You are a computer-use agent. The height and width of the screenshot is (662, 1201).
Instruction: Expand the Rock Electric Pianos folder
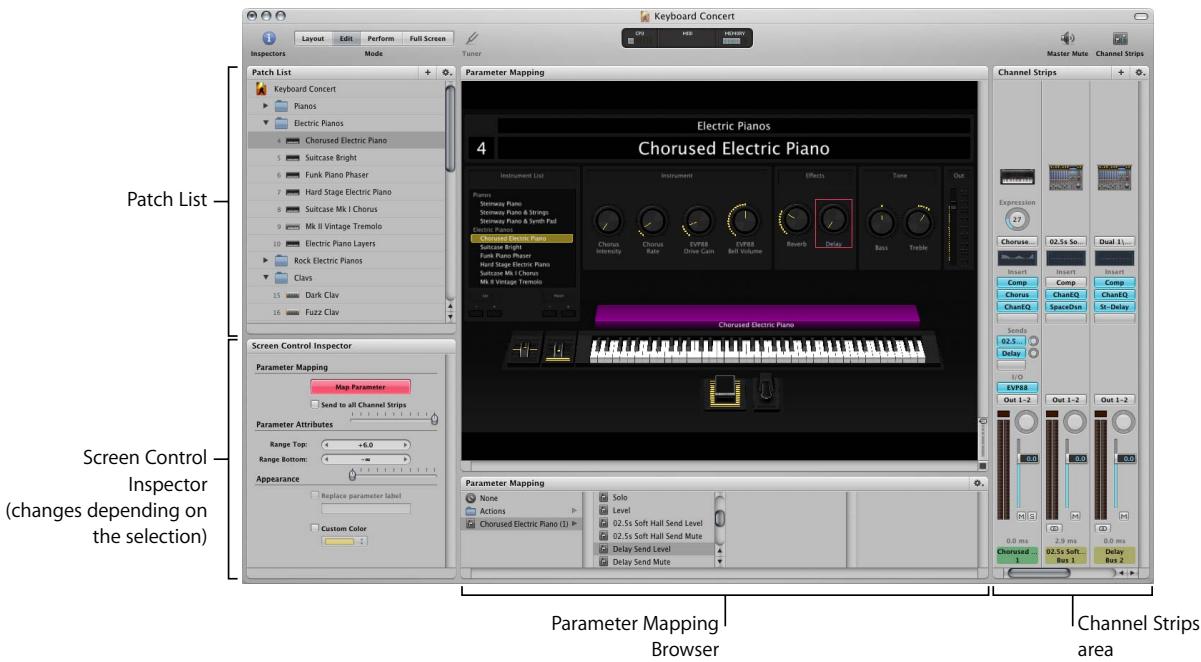tap(265, 259)
